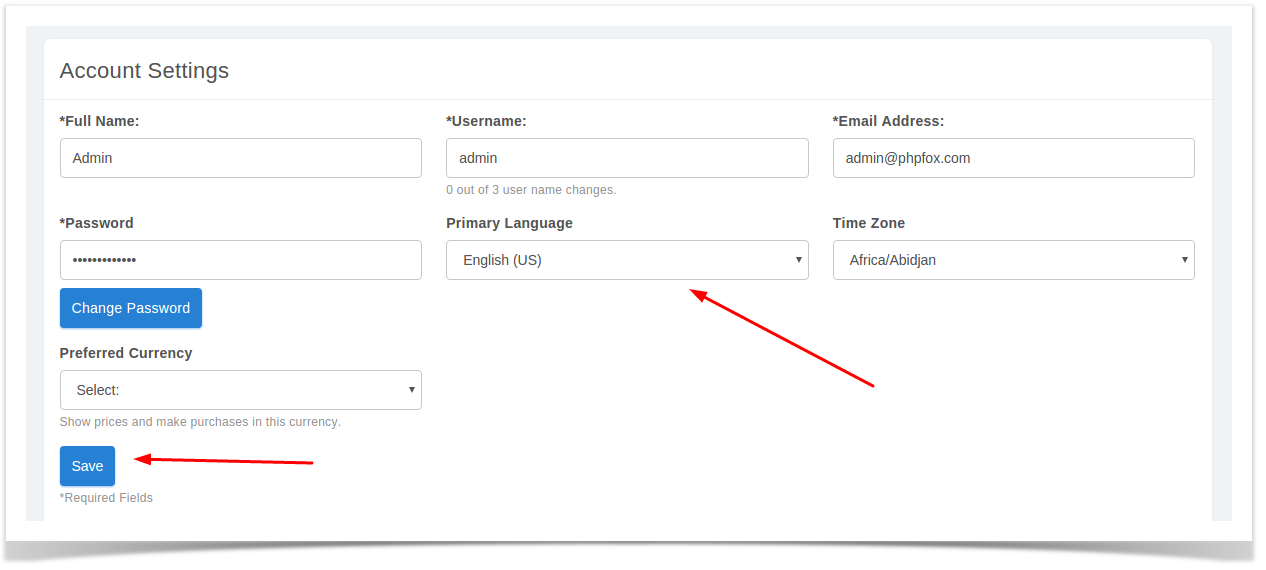The image size is (1266, 570).
Task: Click into the masked Password field
Action: coord(241,260)
